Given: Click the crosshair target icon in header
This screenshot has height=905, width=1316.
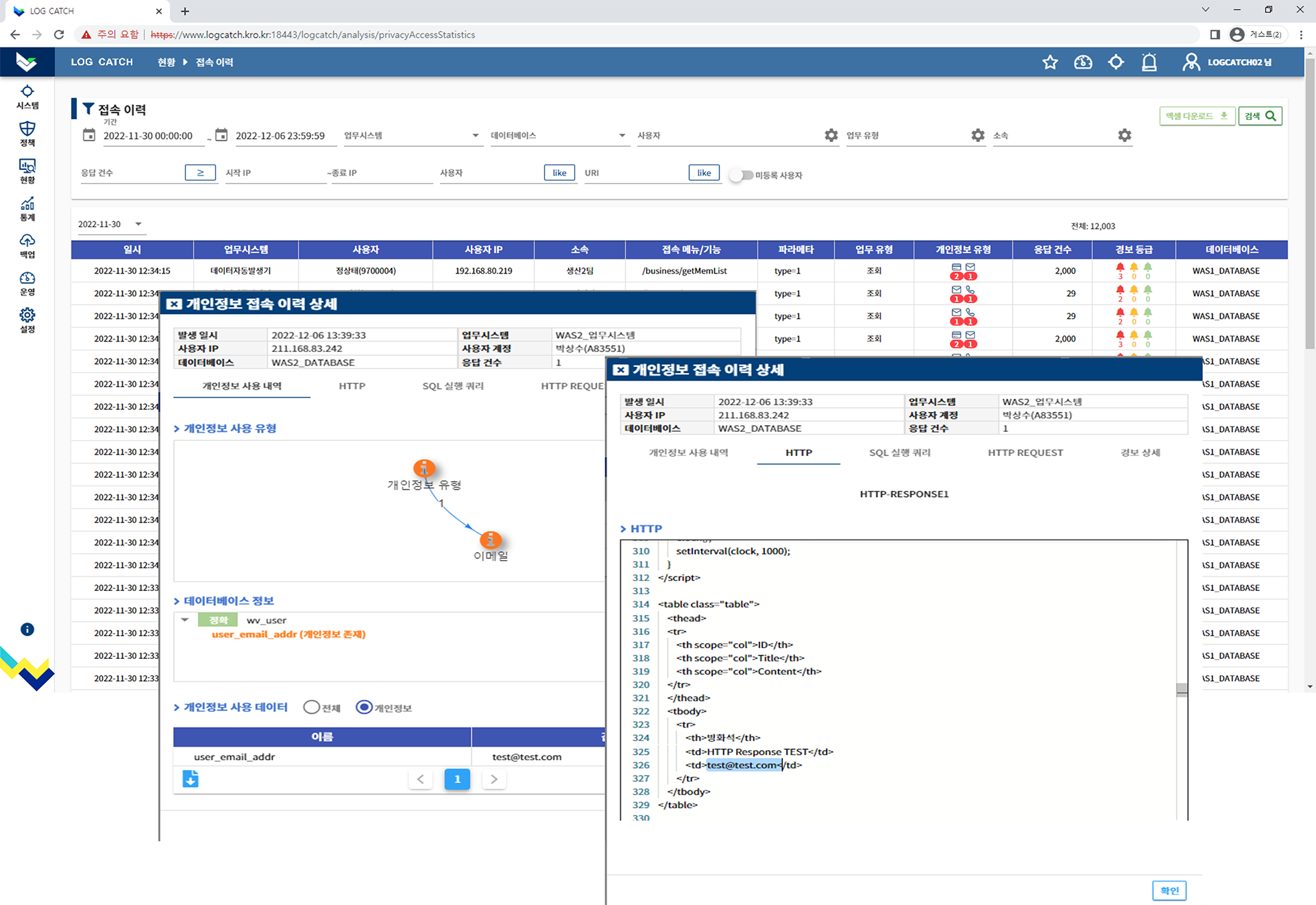Looking at the screenshot, I should click(x=1116, y=62).
